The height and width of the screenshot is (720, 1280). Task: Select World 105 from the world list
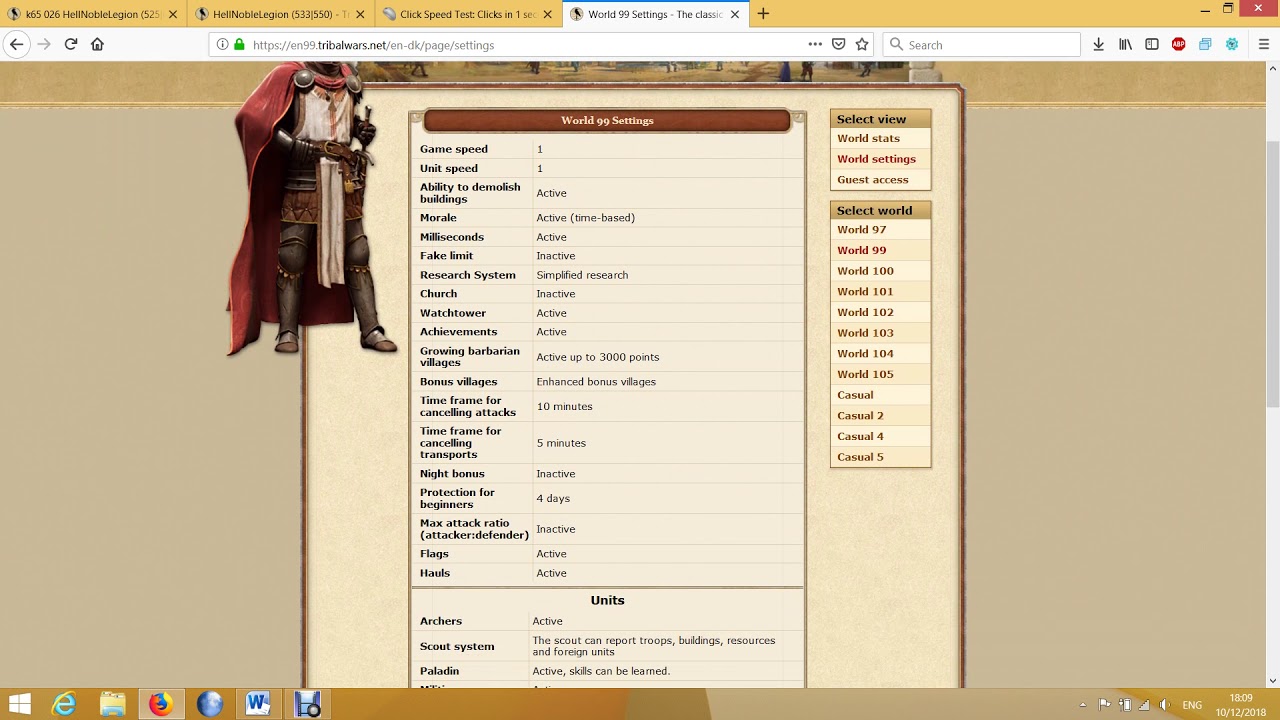tap(865, 374)
